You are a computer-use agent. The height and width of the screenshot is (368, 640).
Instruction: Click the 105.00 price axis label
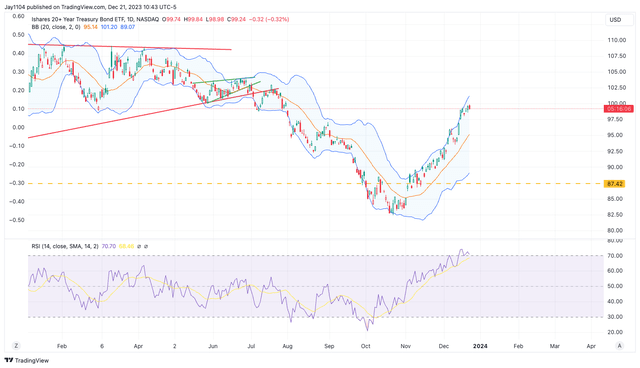[617, 72]
